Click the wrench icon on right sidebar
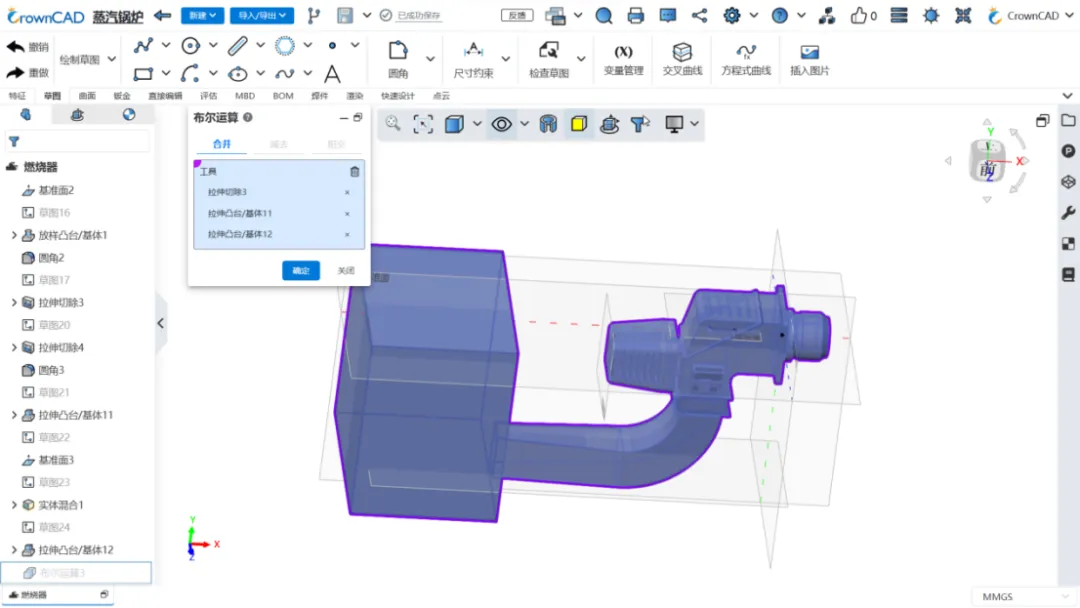 (x=1068, y=213)
